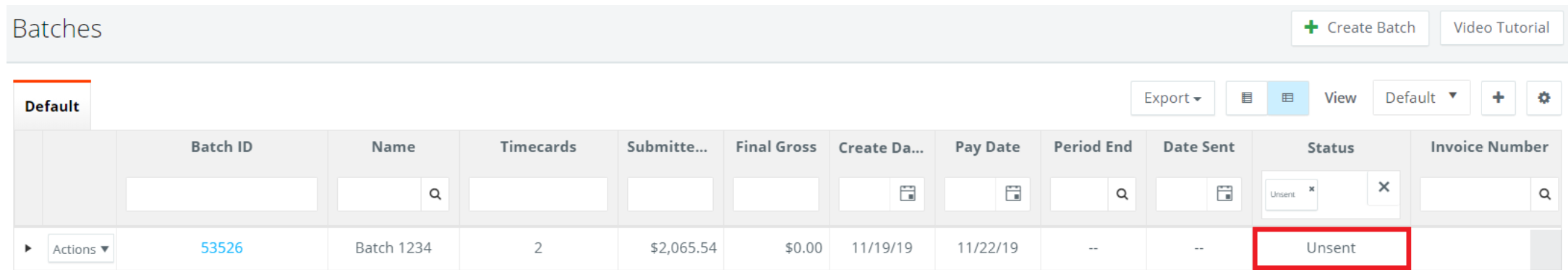Expand the Batch 1234 row

27,248
